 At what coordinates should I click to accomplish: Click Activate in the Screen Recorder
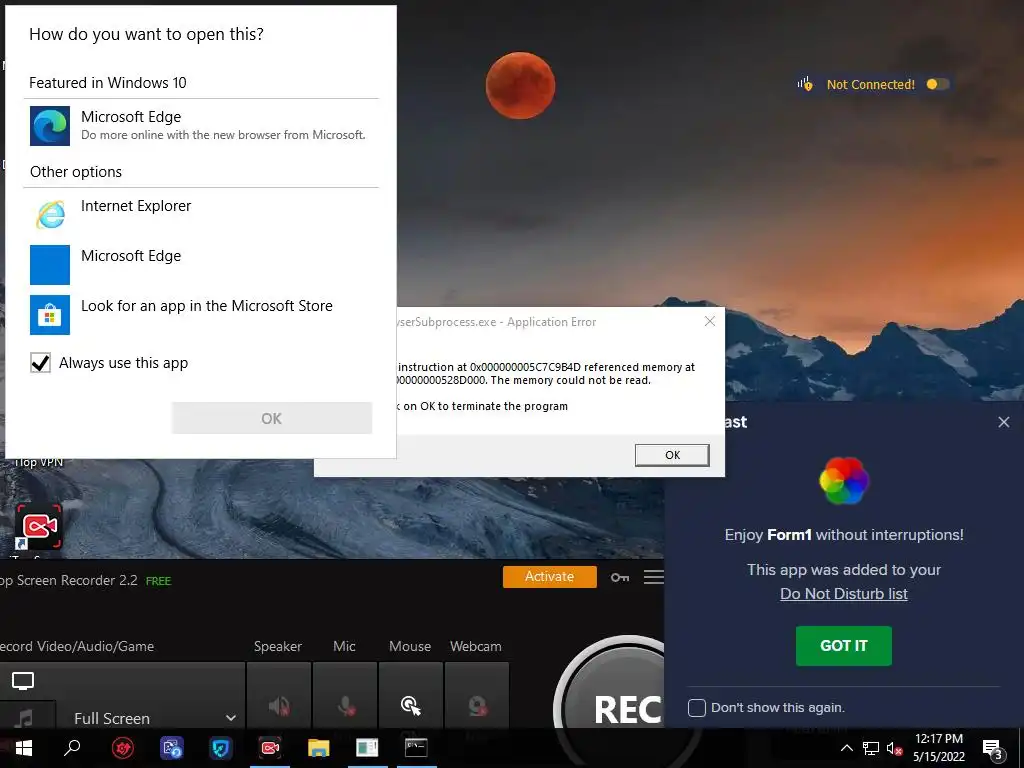[x=549, y=577]
